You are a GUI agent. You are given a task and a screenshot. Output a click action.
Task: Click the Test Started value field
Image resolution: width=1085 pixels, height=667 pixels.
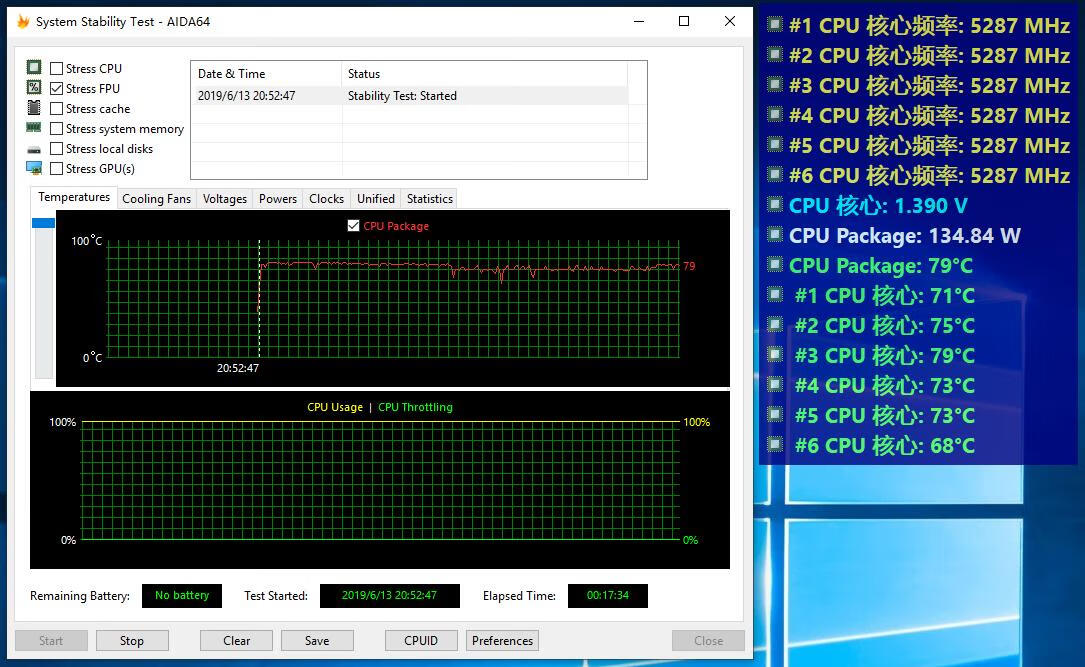[390, 596]
